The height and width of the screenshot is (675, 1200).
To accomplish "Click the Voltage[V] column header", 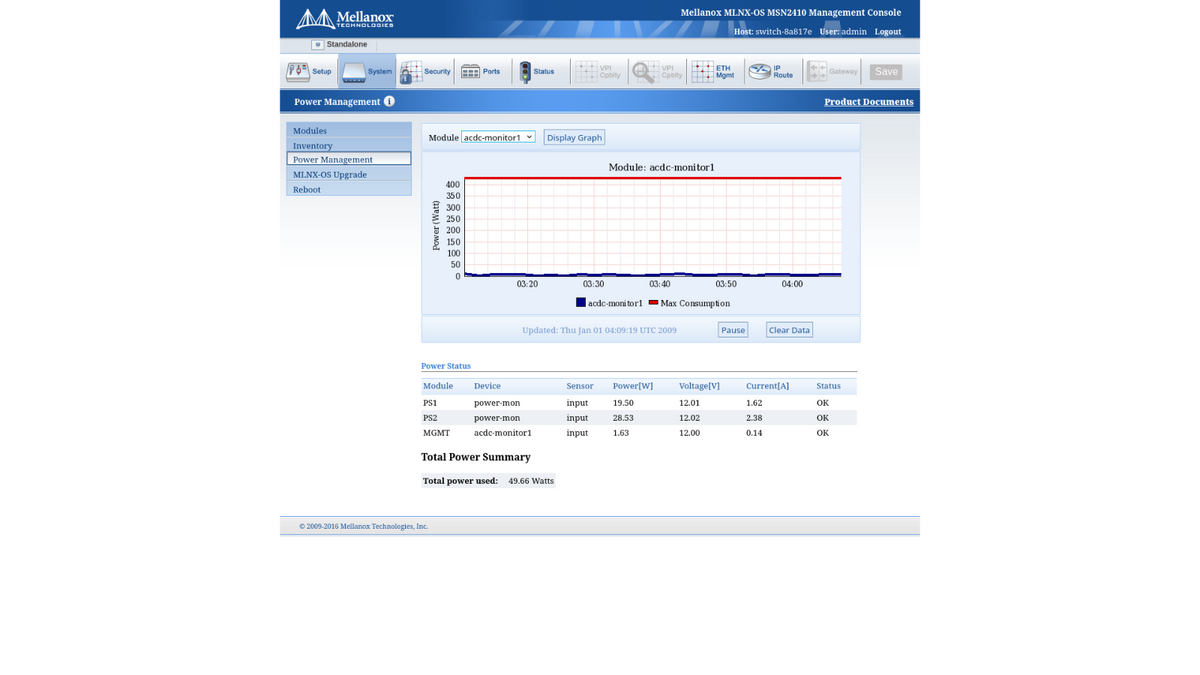I will (x=699, y=386).
